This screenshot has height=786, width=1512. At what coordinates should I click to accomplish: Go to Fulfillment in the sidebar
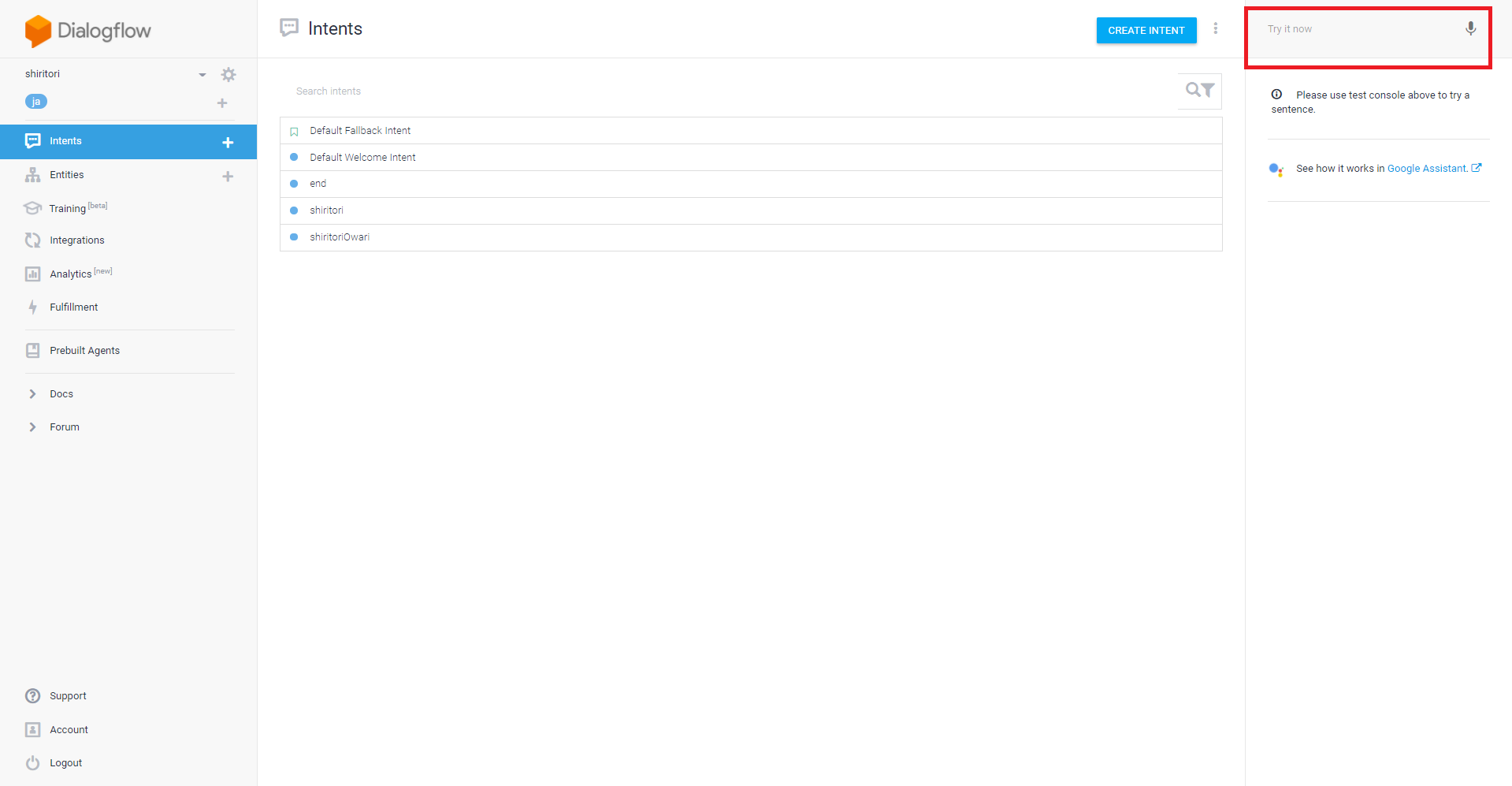(73, 307)
